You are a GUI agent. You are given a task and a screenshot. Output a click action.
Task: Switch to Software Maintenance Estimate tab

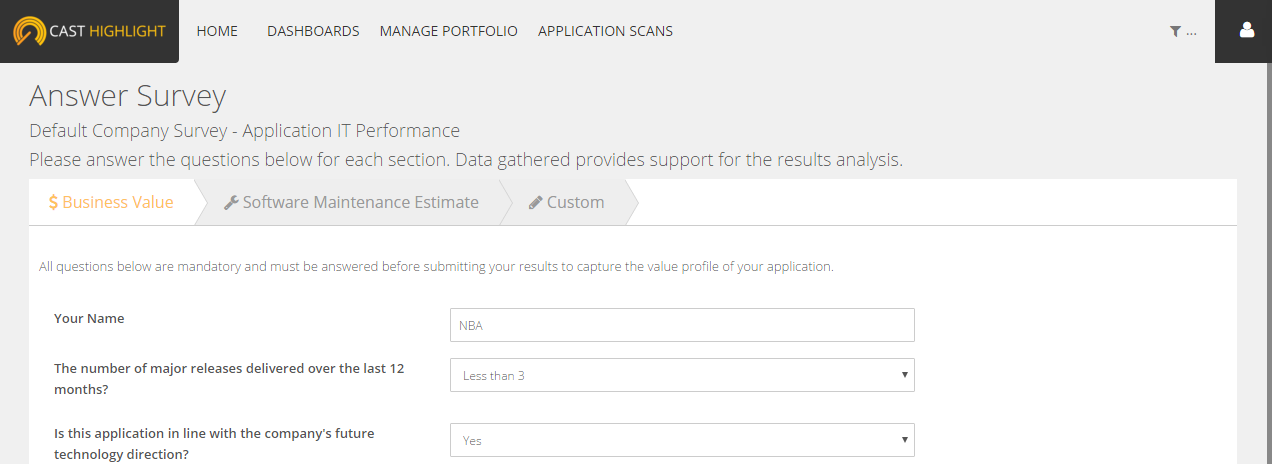click(x=360, y=202)
